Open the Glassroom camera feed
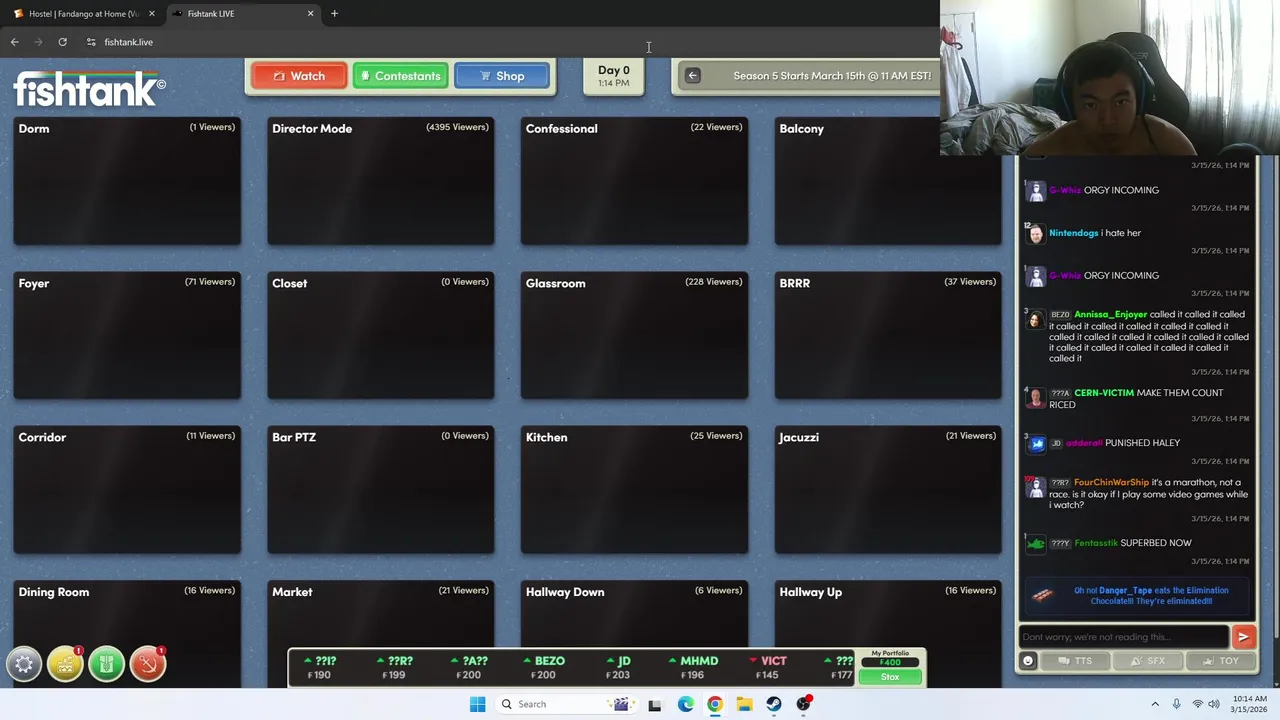The image size is (1280, 720). click(x=634, y=335)
